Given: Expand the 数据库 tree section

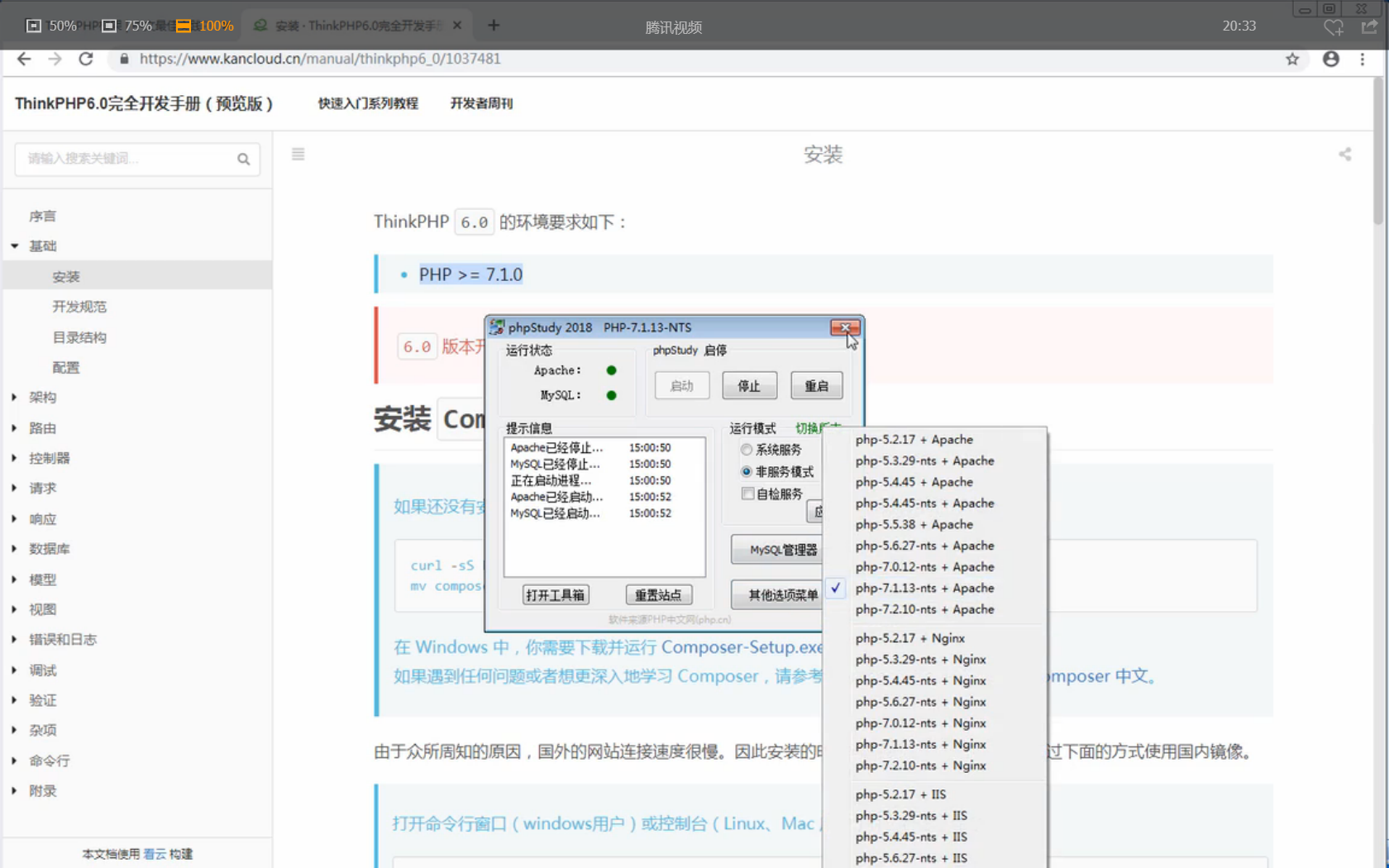Looking at the screenshot, I should pyautogui.click(x=15, y=549).
